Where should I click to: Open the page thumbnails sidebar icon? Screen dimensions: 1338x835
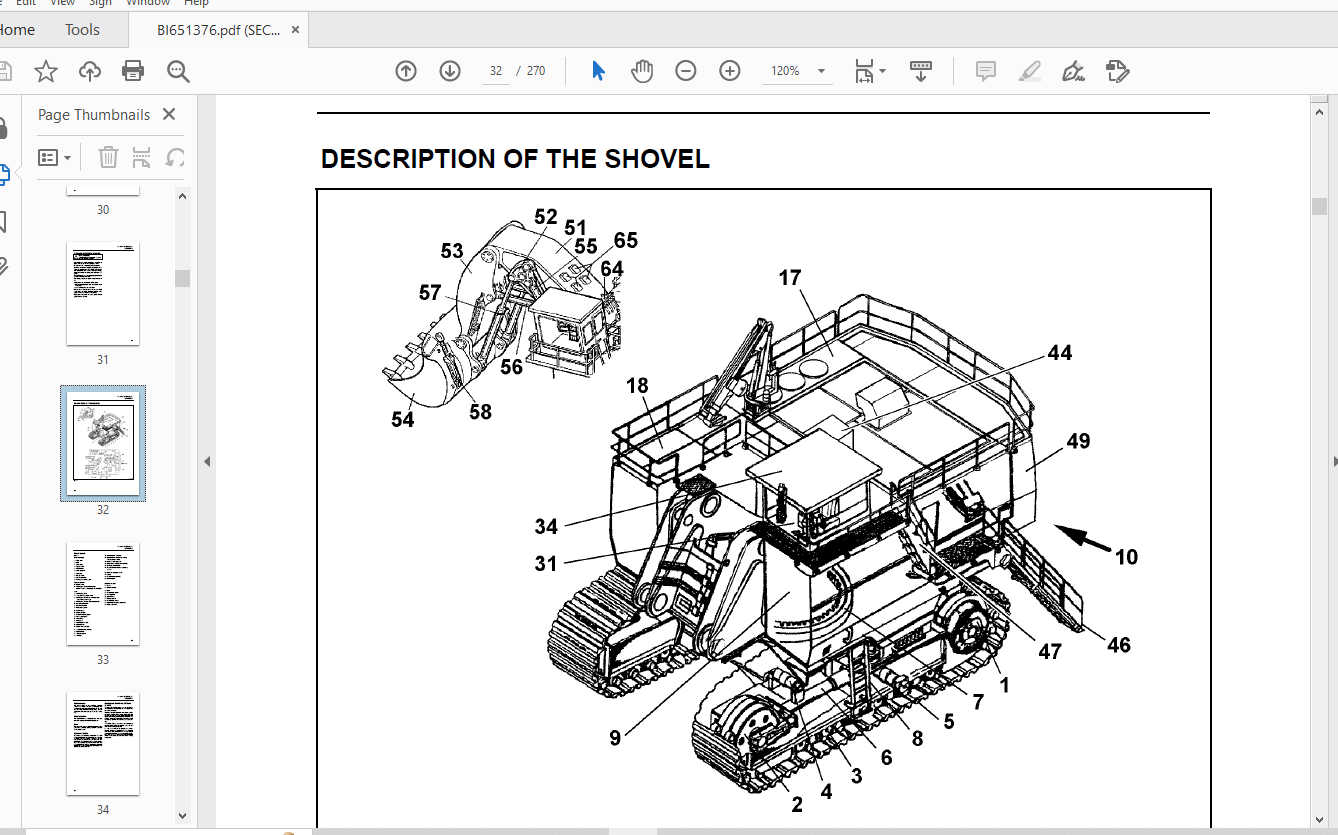3,174
